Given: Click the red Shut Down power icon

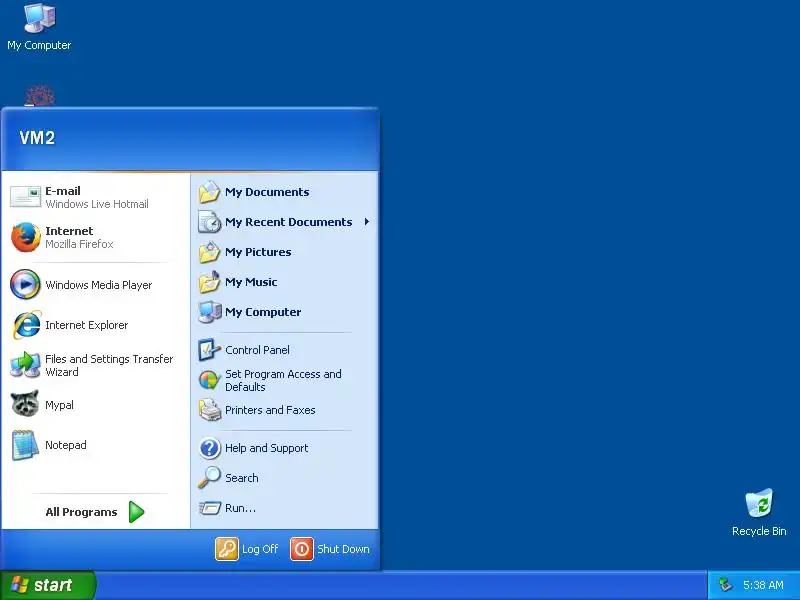Looking at the screenshot, I should click(x=302, y=549).
